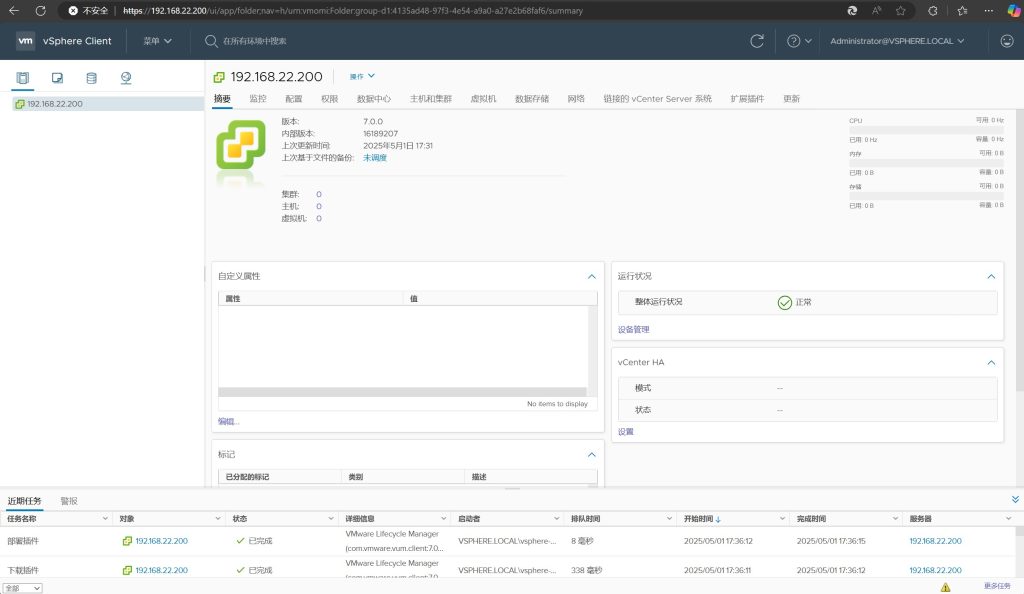Switch to 近期任务 tab
This screenshot has height=594, width=1024.
[x=24, y=501]
